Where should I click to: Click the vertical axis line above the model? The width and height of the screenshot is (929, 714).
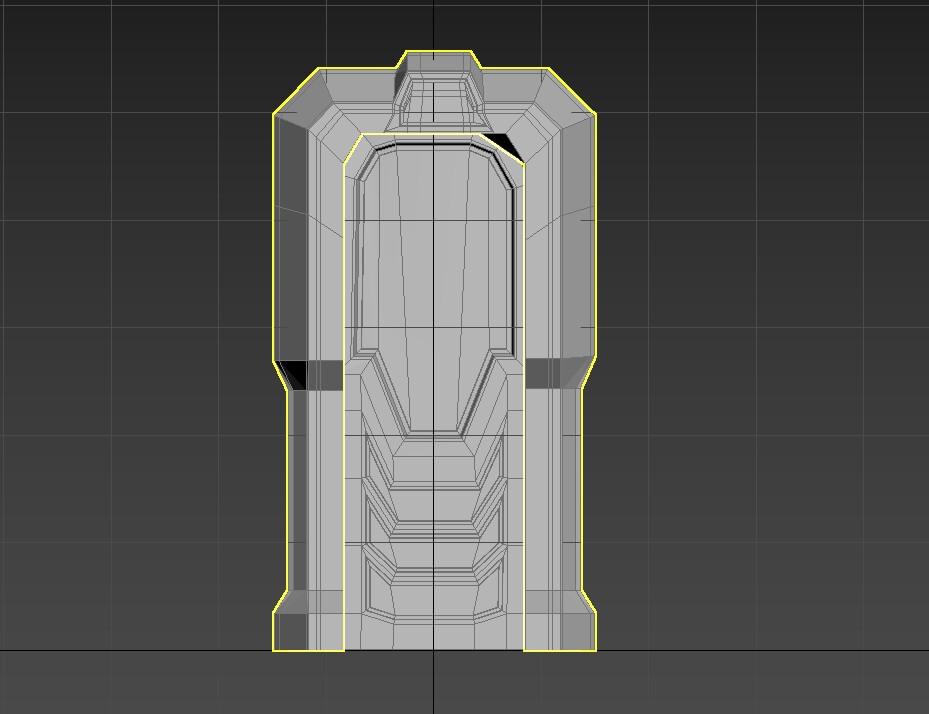tap(432, 25)
